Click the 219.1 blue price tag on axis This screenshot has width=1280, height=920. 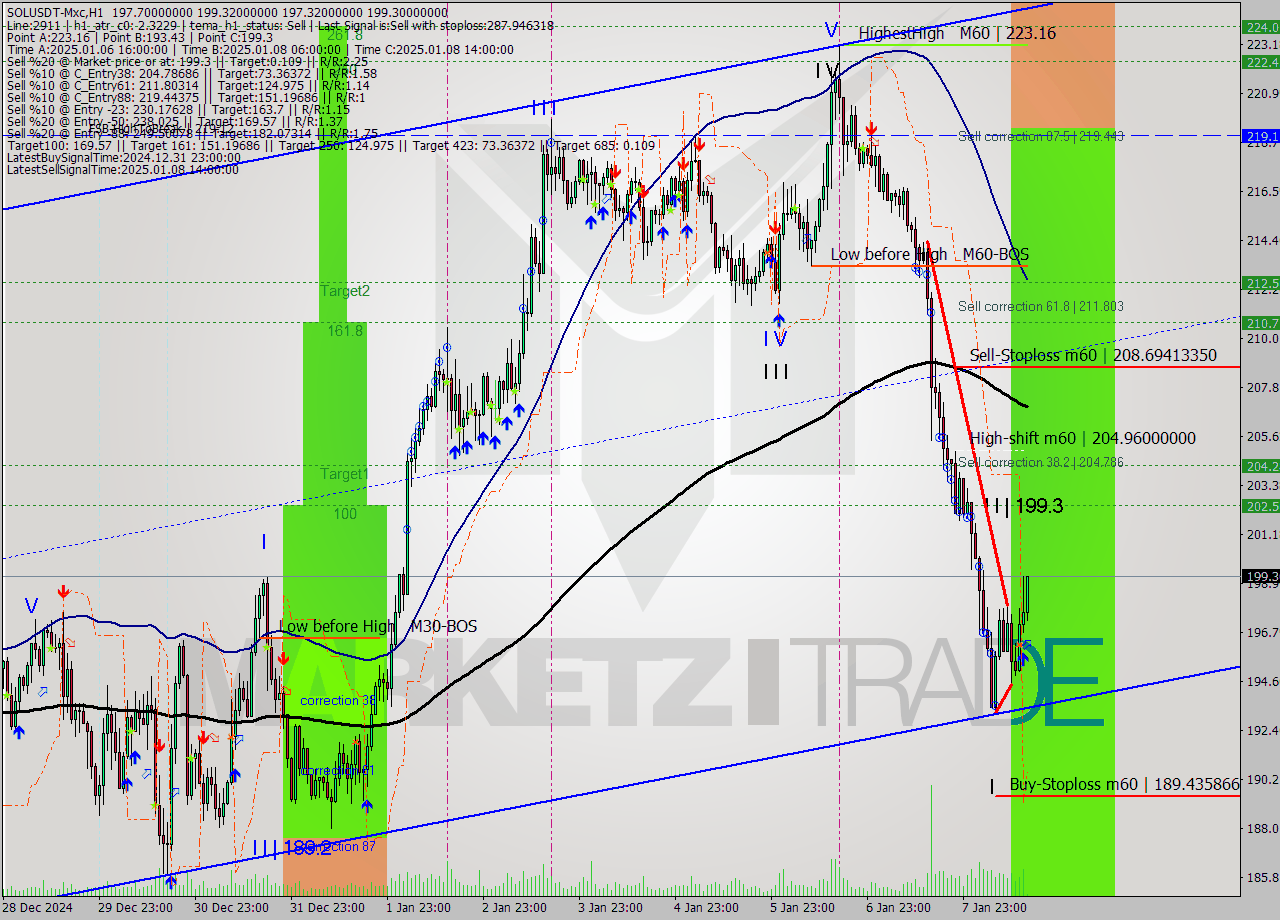click(1260, 135)
